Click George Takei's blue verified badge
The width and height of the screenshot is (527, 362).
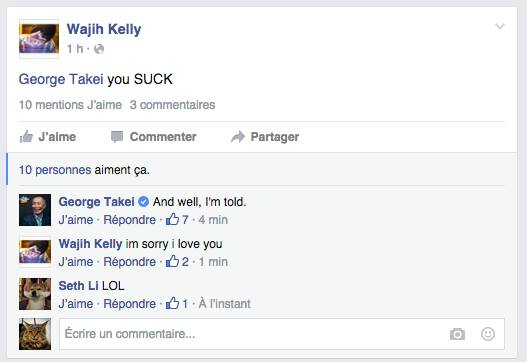point(144,202)
